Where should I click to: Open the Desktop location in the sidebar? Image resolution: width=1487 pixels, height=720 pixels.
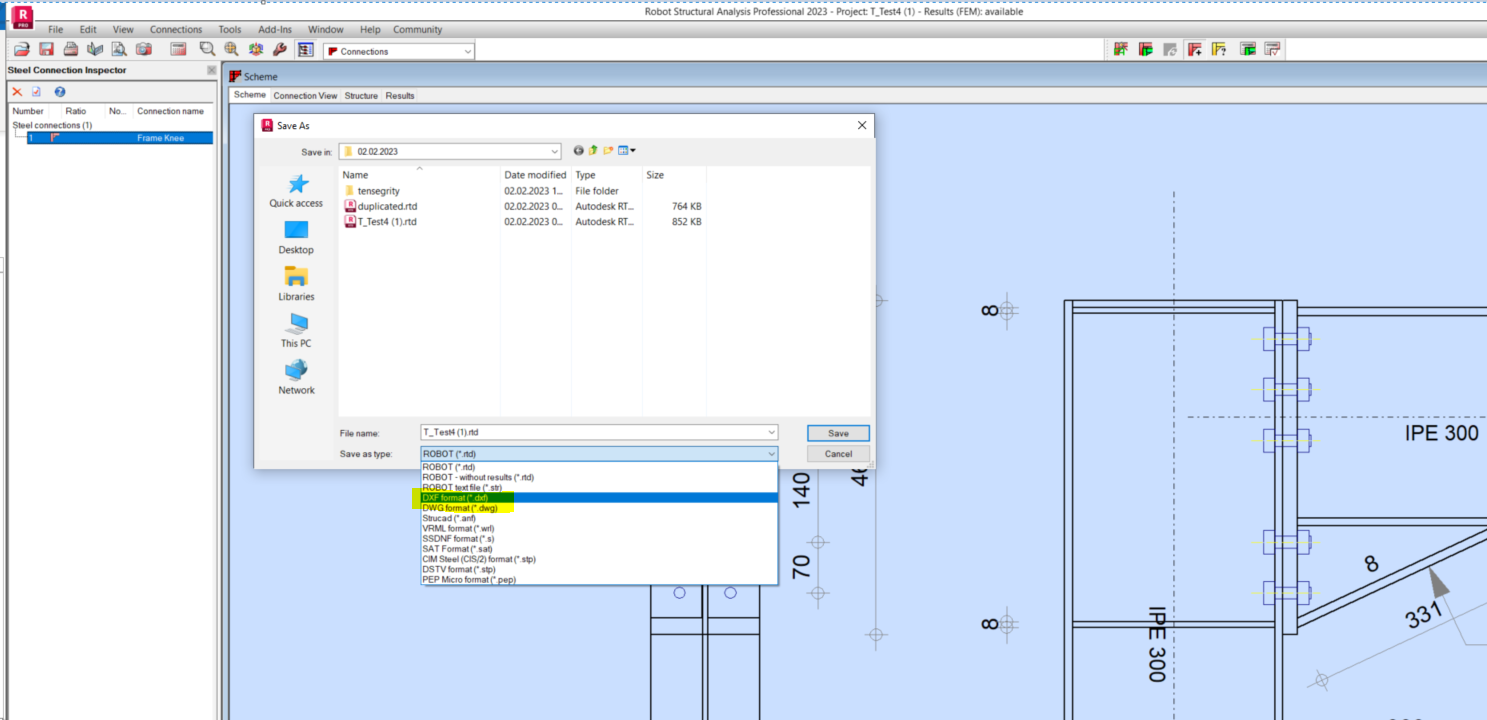[295, 238]
